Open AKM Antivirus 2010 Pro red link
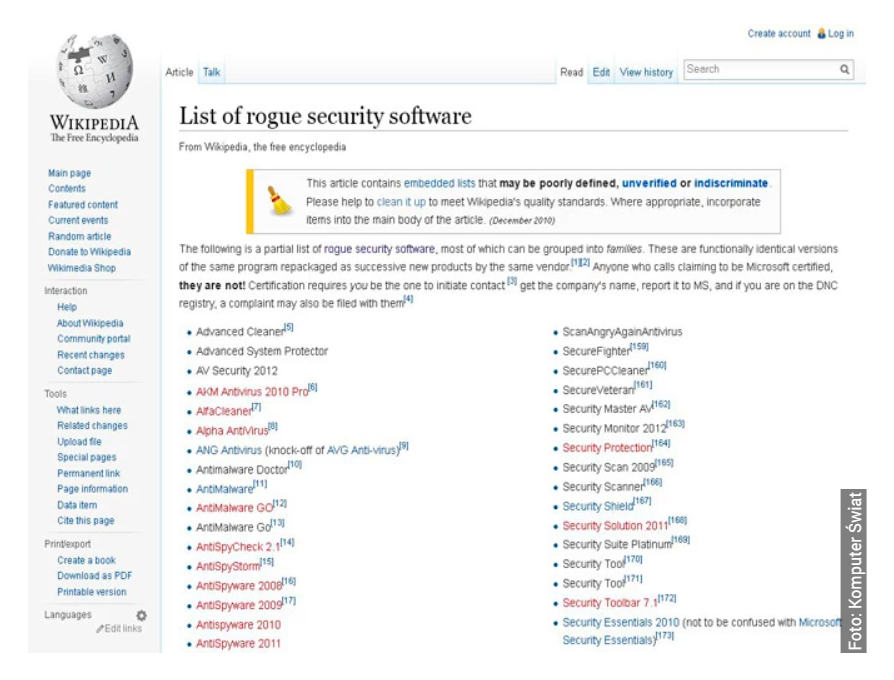Viewport: 894px width, 680px height. point(252,392)
